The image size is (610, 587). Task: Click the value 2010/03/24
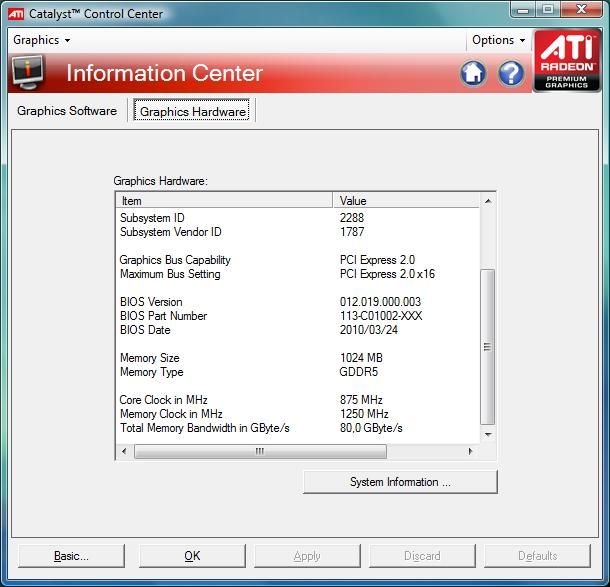coord(368,330)
